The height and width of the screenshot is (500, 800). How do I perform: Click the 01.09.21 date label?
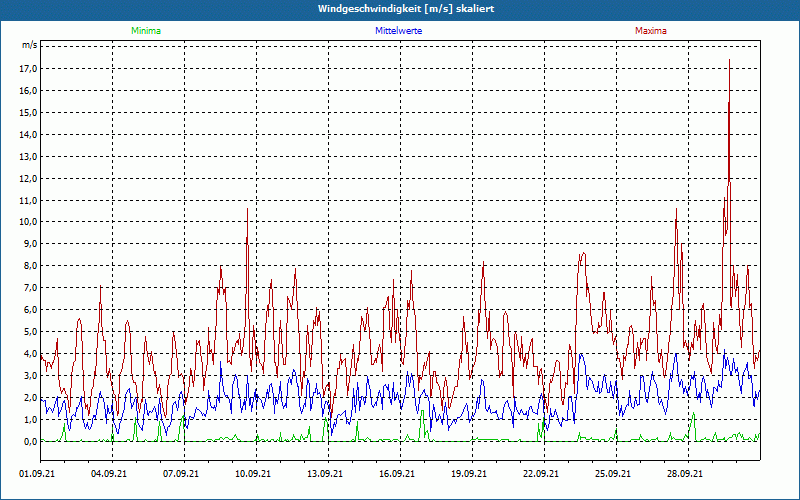coord(37,473)
